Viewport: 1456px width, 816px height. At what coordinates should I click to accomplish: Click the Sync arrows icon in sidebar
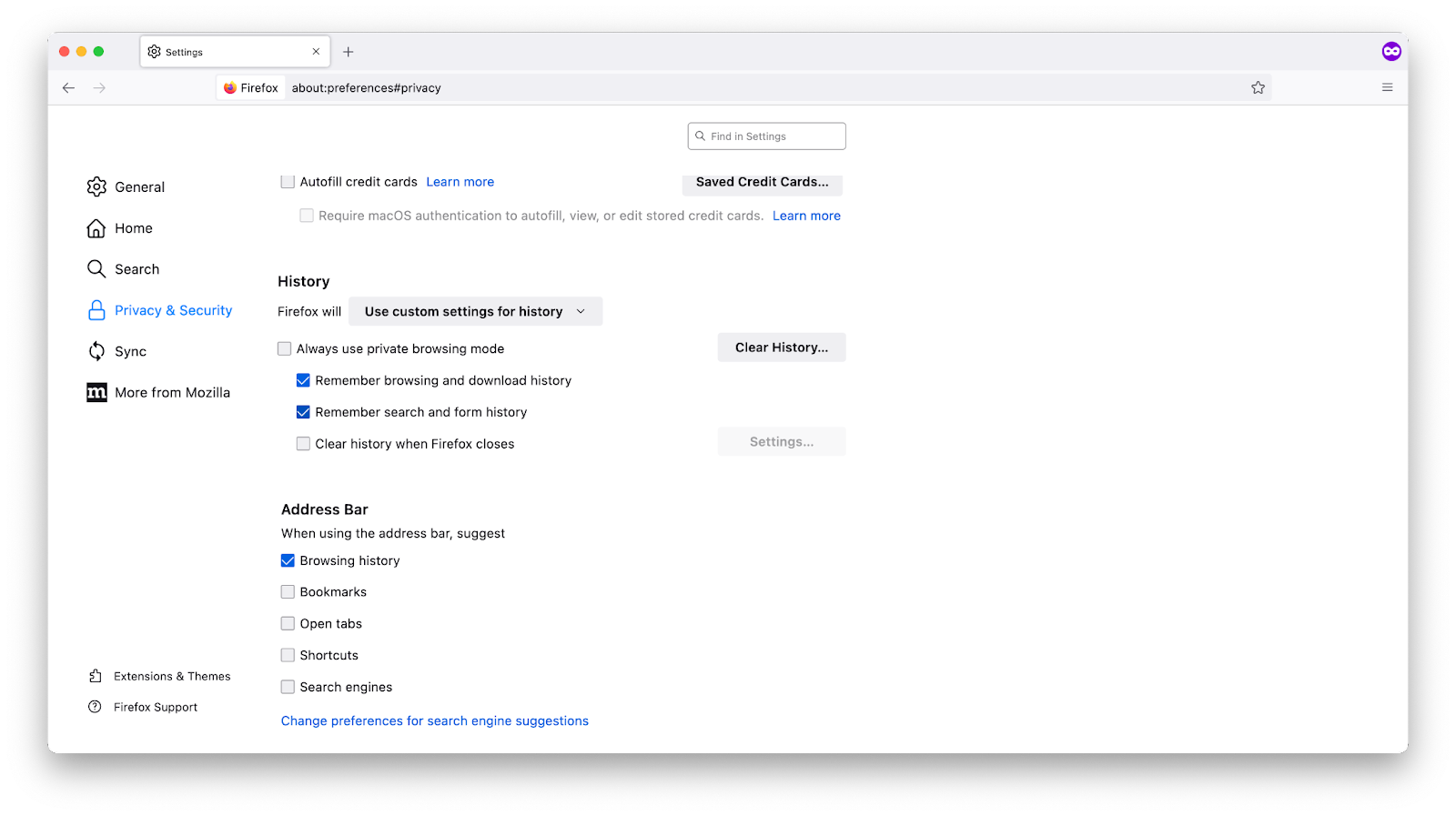pyautogui.click(x=96, y=351)
